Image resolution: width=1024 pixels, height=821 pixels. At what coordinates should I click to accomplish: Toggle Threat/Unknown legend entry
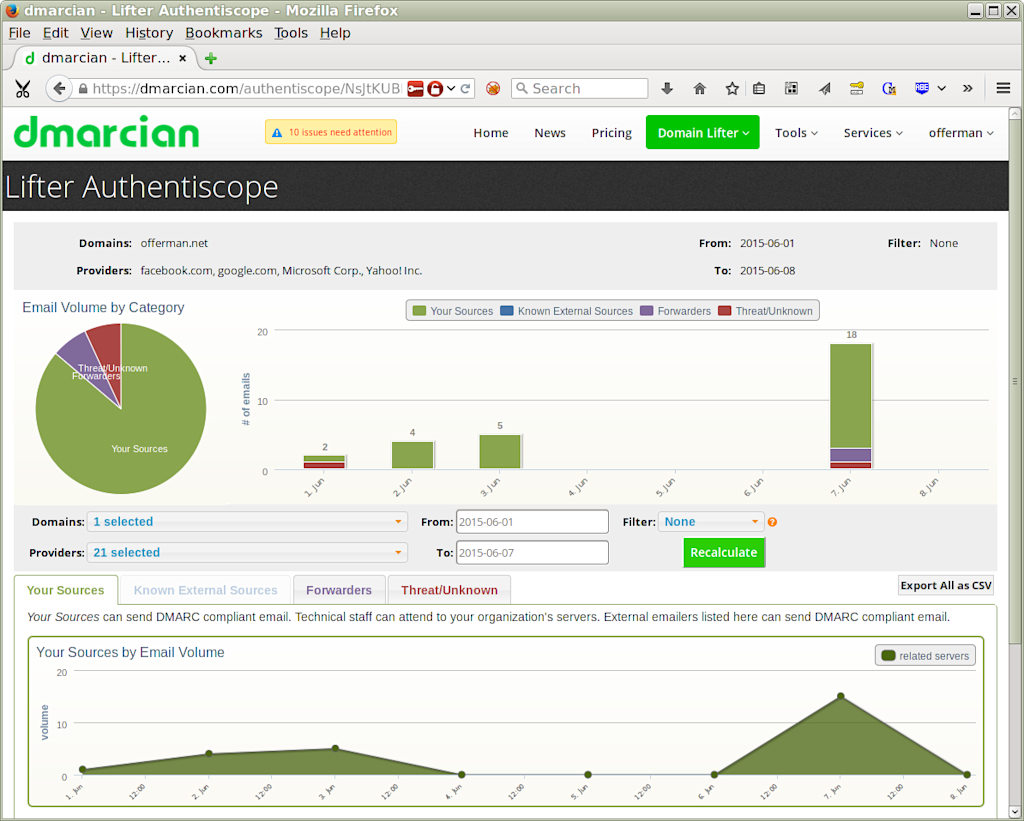click(765, 311)
